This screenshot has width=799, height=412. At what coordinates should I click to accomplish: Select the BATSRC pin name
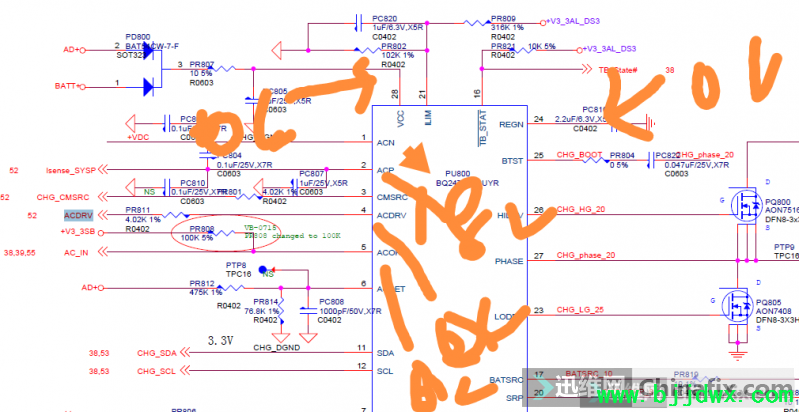tap(507, 380)
